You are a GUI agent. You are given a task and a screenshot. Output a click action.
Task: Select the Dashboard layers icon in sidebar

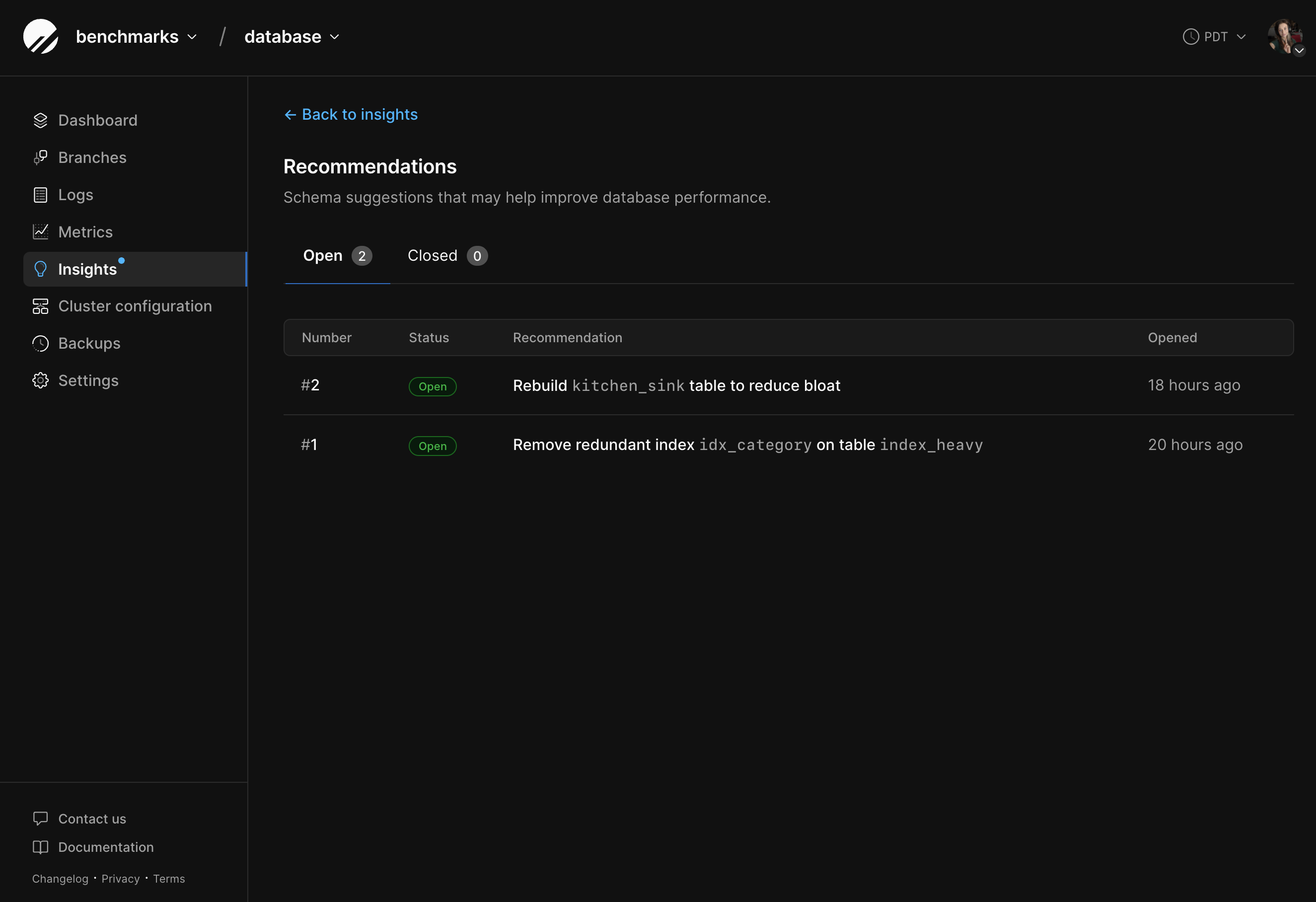tap(40, 120)
